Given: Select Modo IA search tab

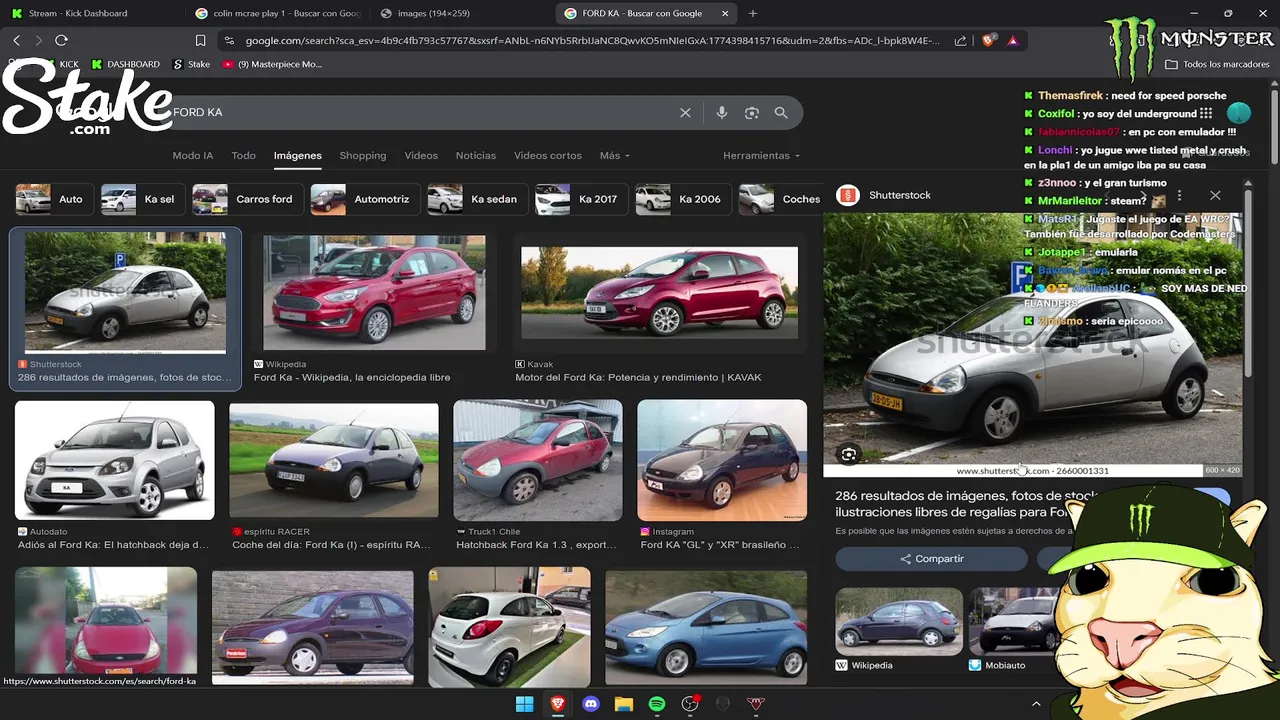Looking at the screenshot, I should click(193, 155).
